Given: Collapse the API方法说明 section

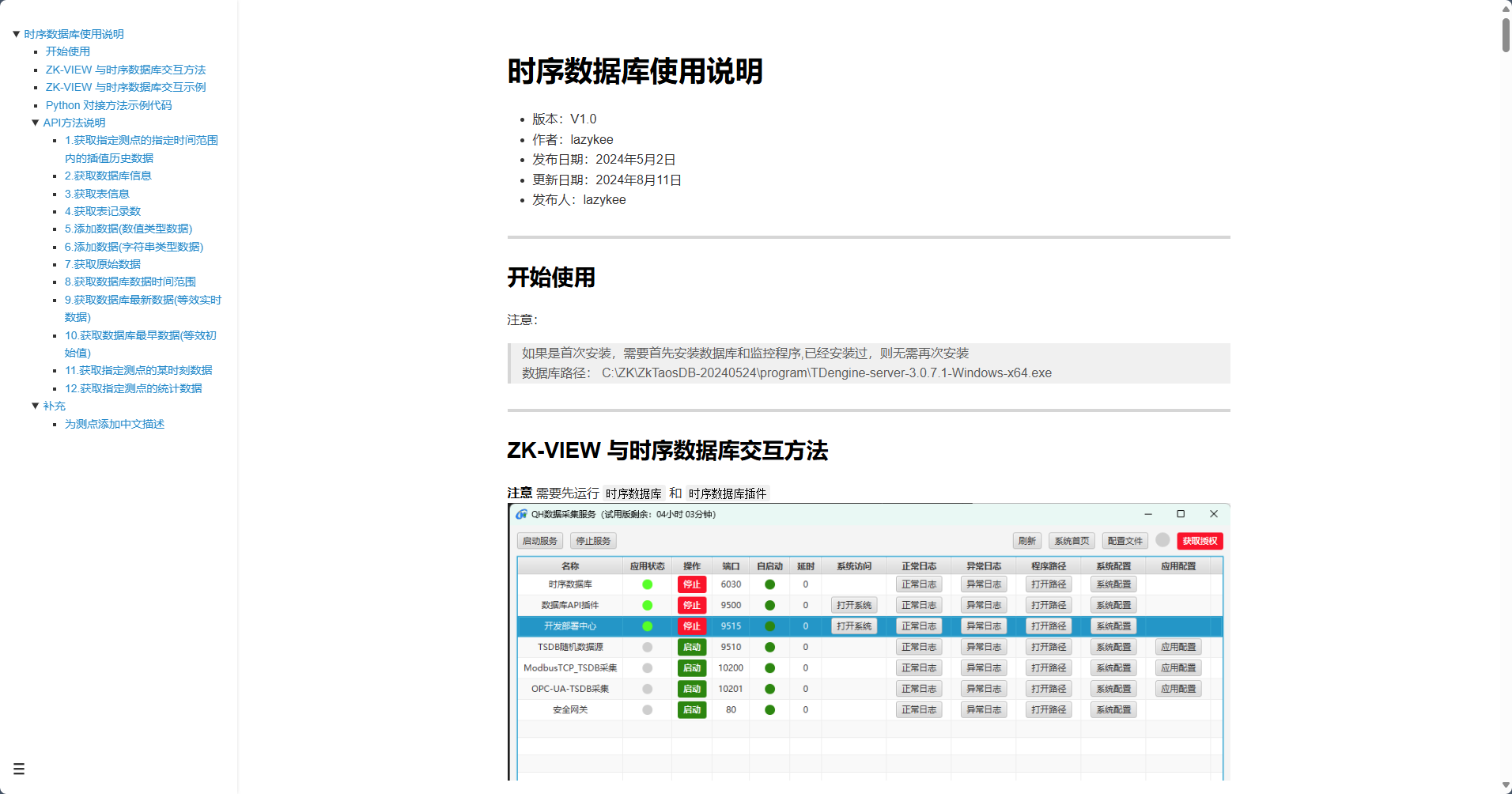Looking at the screenshot, I should tap(35, 123).
